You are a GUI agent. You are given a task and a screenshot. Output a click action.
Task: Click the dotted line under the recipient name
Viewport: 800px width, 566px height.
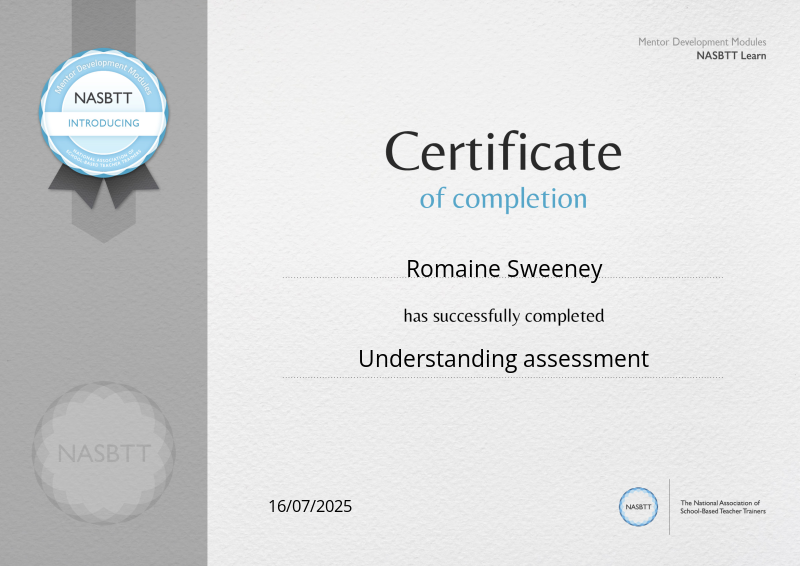pos(503,278)
